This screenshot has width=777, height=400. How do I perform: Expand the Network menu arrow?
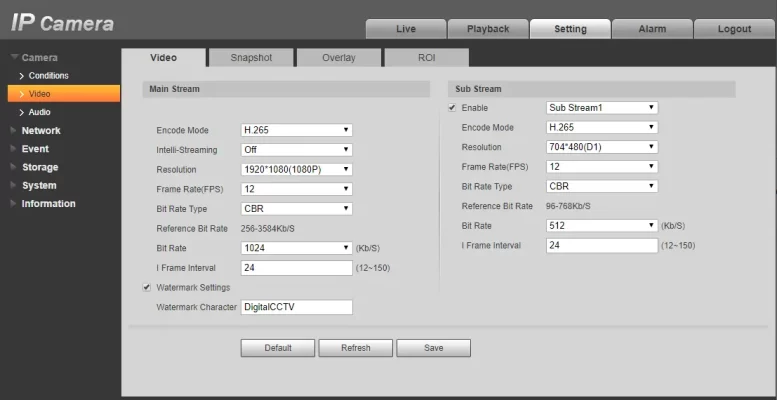(x=13, y=131)
